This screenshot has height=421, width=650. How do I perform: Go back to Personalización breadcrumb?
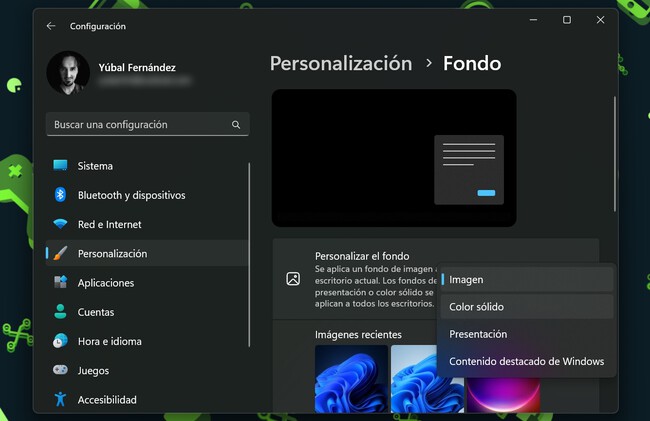coord(341,63)
